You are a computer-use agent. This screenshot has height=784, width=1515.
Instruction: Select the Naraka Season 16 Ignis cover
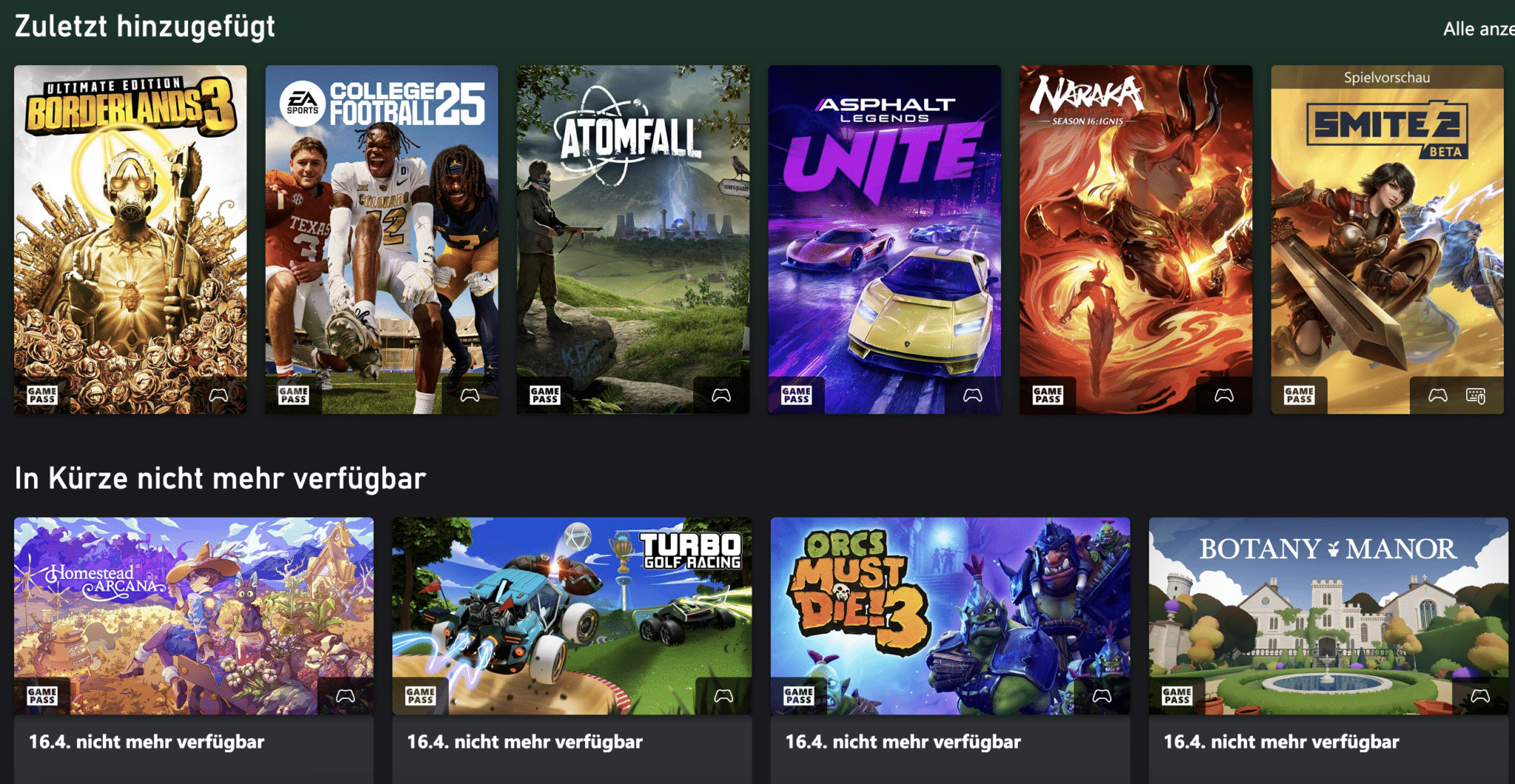1136,239
